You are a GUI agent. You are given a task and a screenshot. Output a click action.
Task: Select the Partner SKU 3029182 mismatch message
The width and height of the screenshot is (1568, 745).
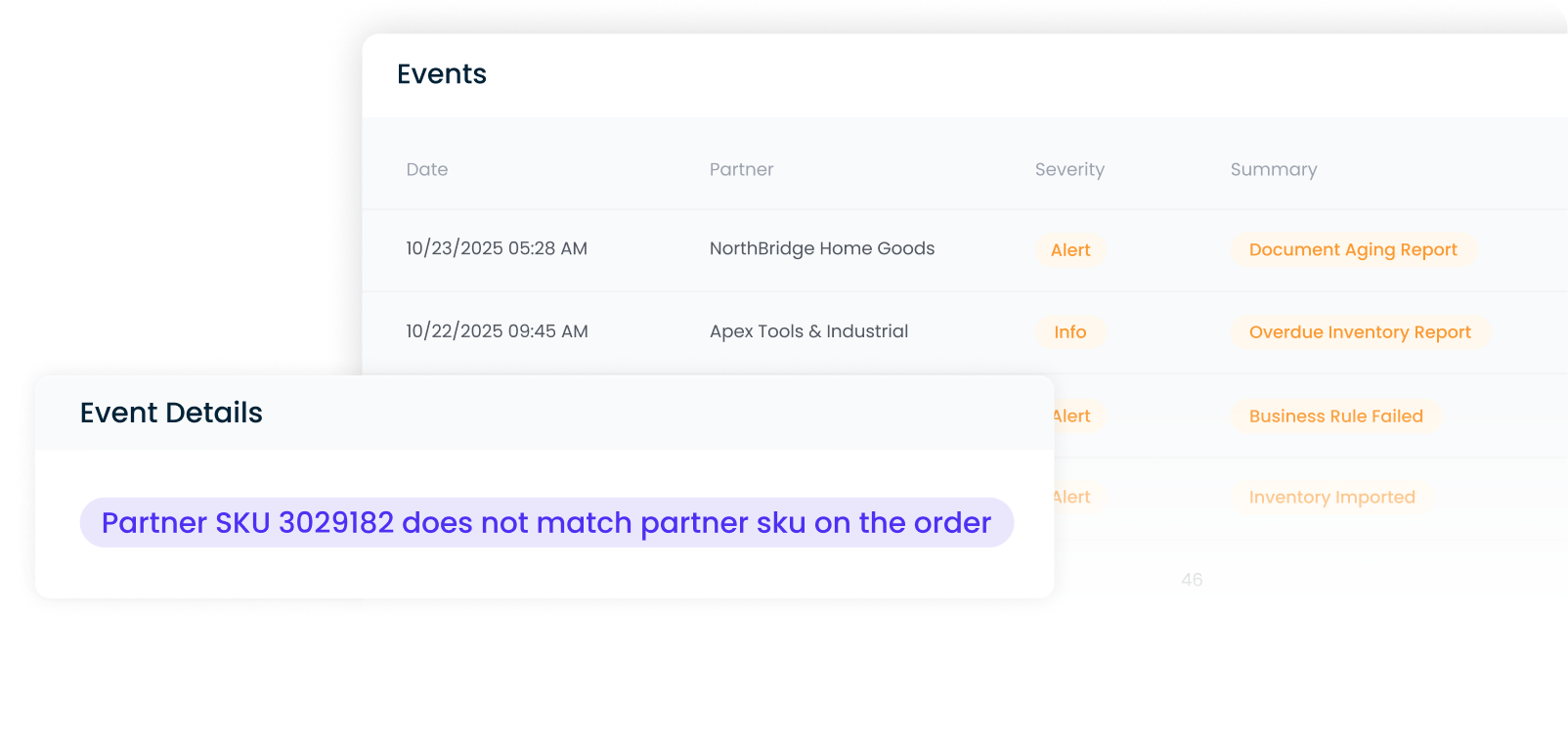[x=546, y=523]
